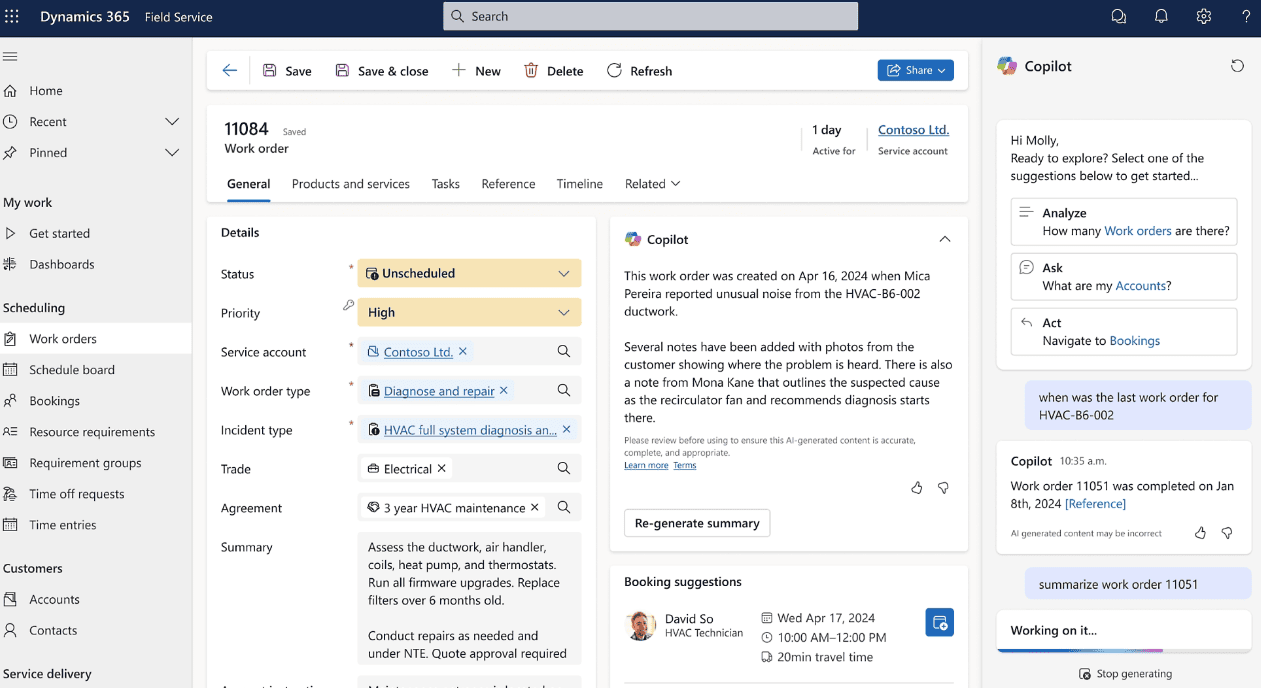Expand the Recent section chevron
This screenshot has width=1261, height=688.
coord(172,122)
